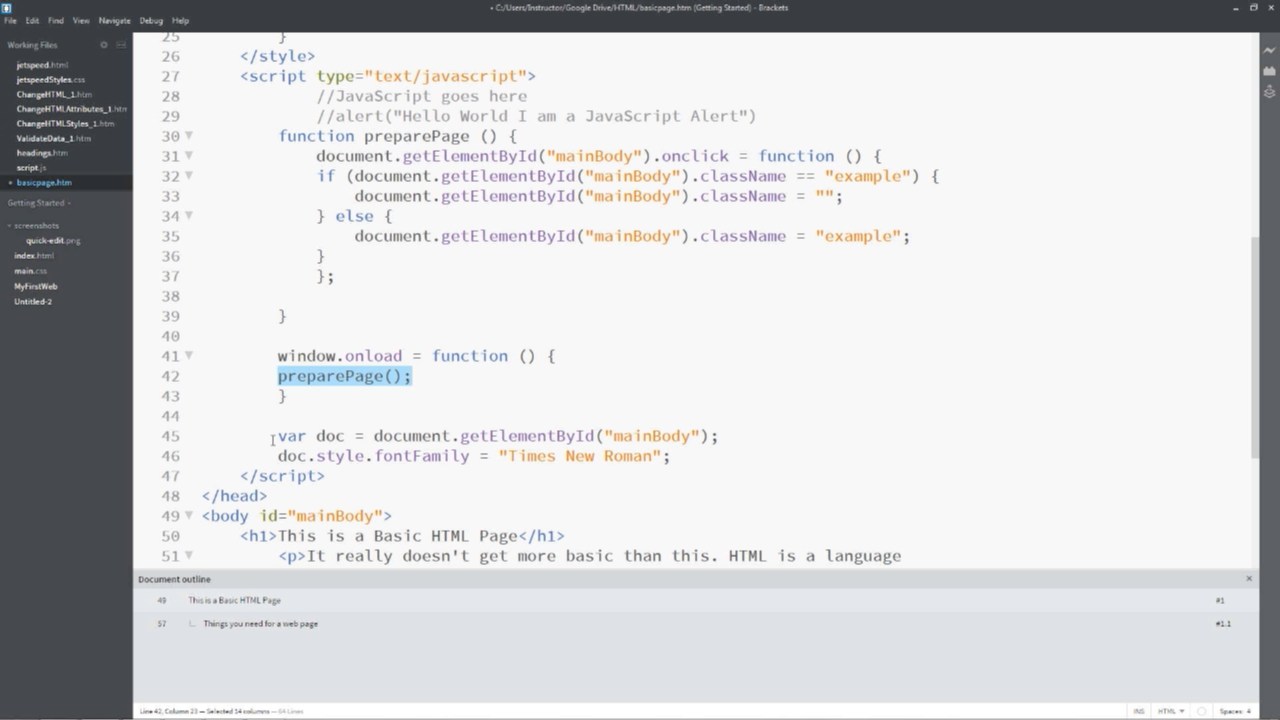Select basicpage.htm in Working Files

(x=44, y=183)
